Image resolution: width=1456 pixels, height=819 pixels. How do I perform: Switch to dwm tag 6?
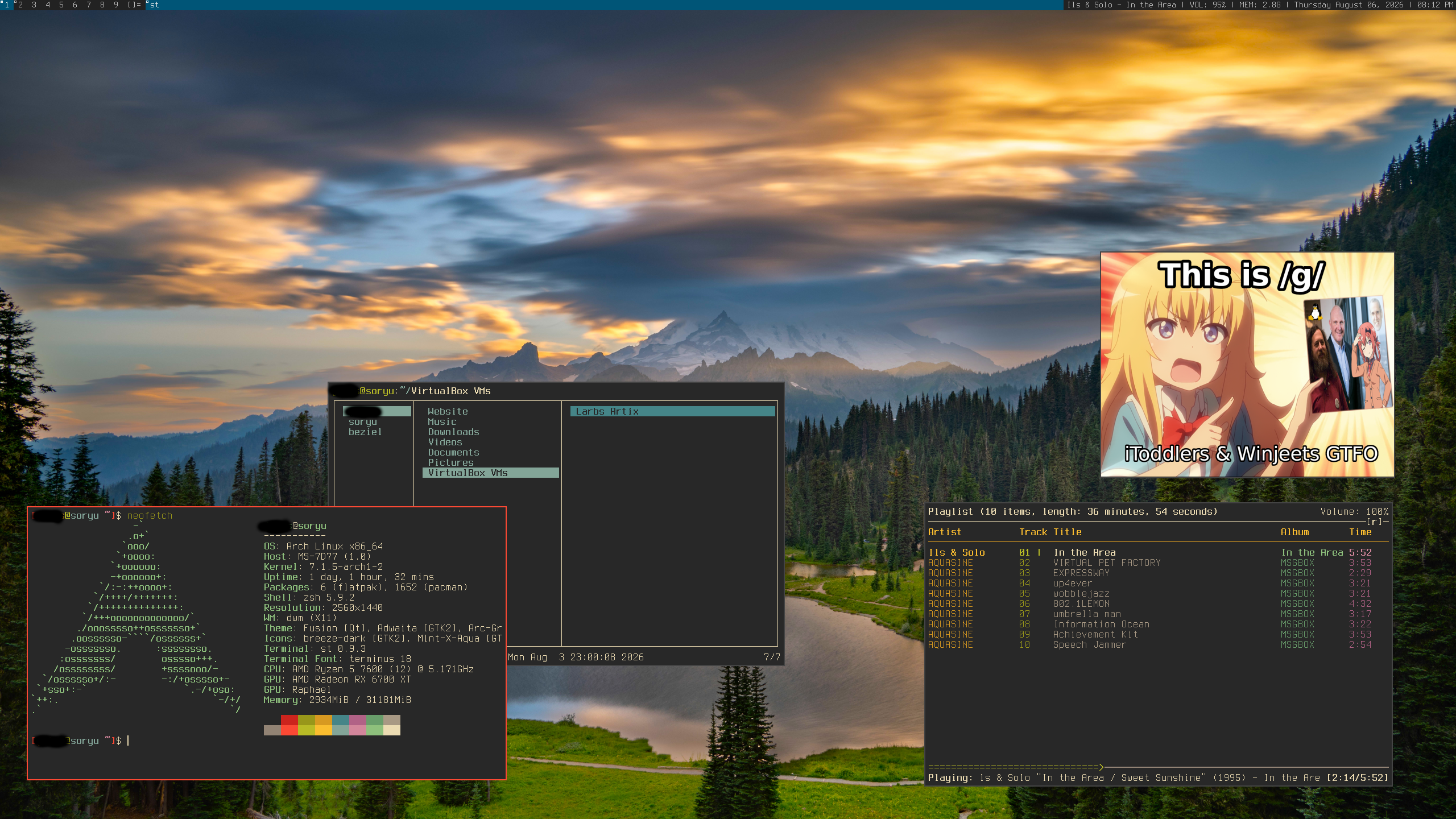75,5
